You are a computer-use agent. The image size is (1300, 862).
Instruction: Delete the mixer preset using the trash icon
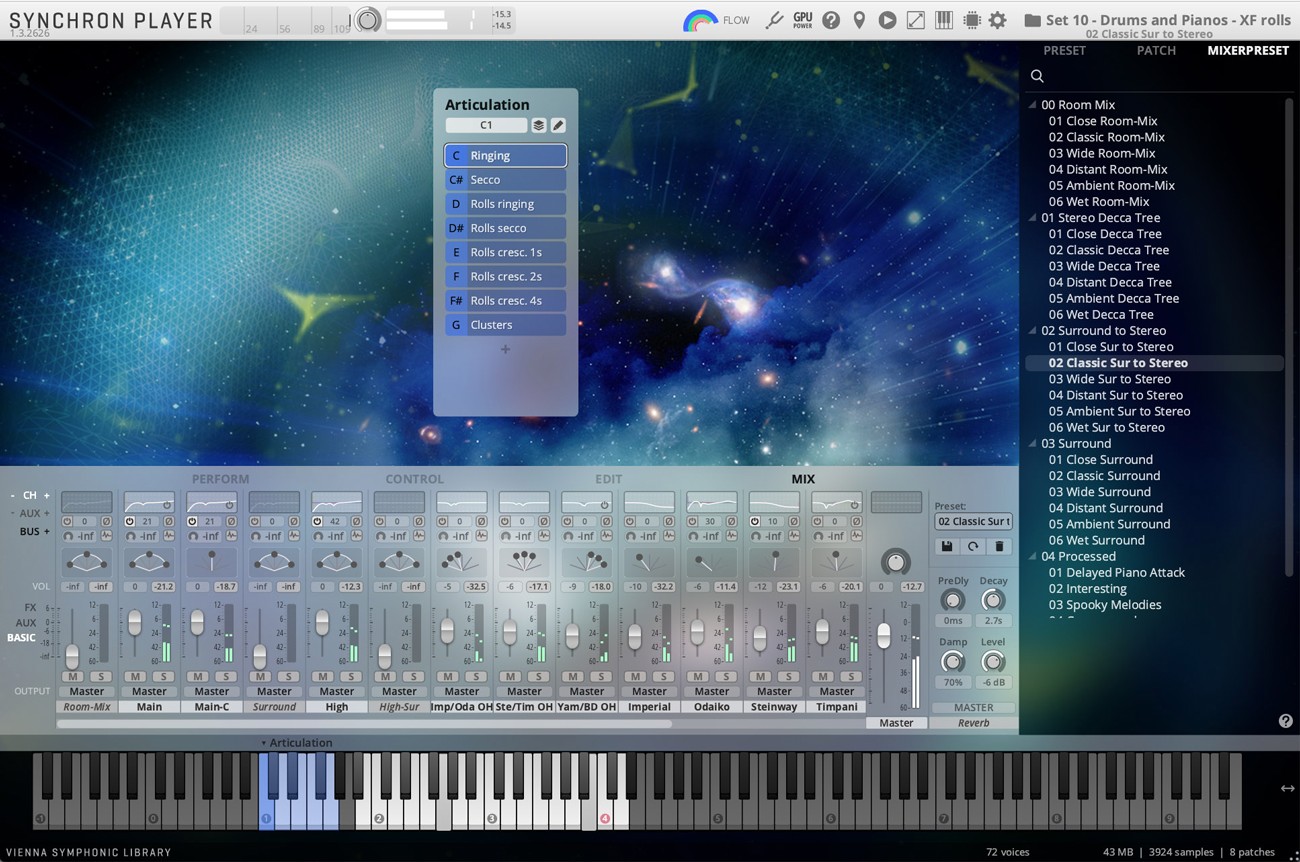click(1000, 546)
